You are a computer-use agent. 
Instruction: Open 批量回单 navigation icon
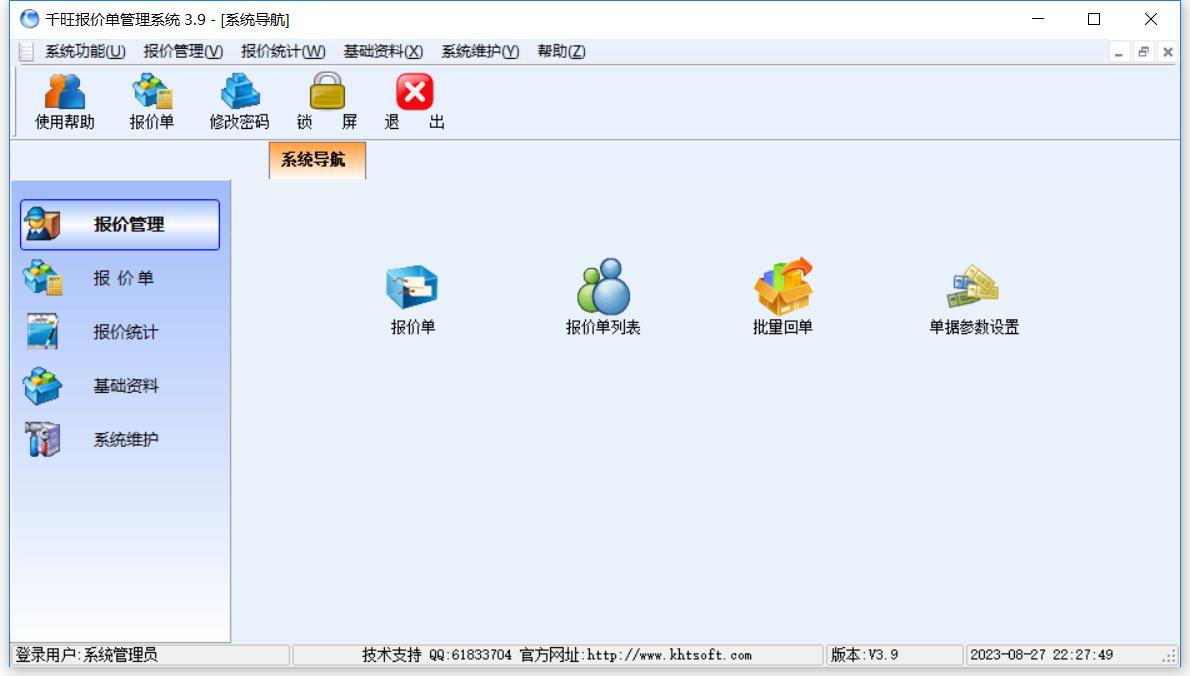point(782,298)
